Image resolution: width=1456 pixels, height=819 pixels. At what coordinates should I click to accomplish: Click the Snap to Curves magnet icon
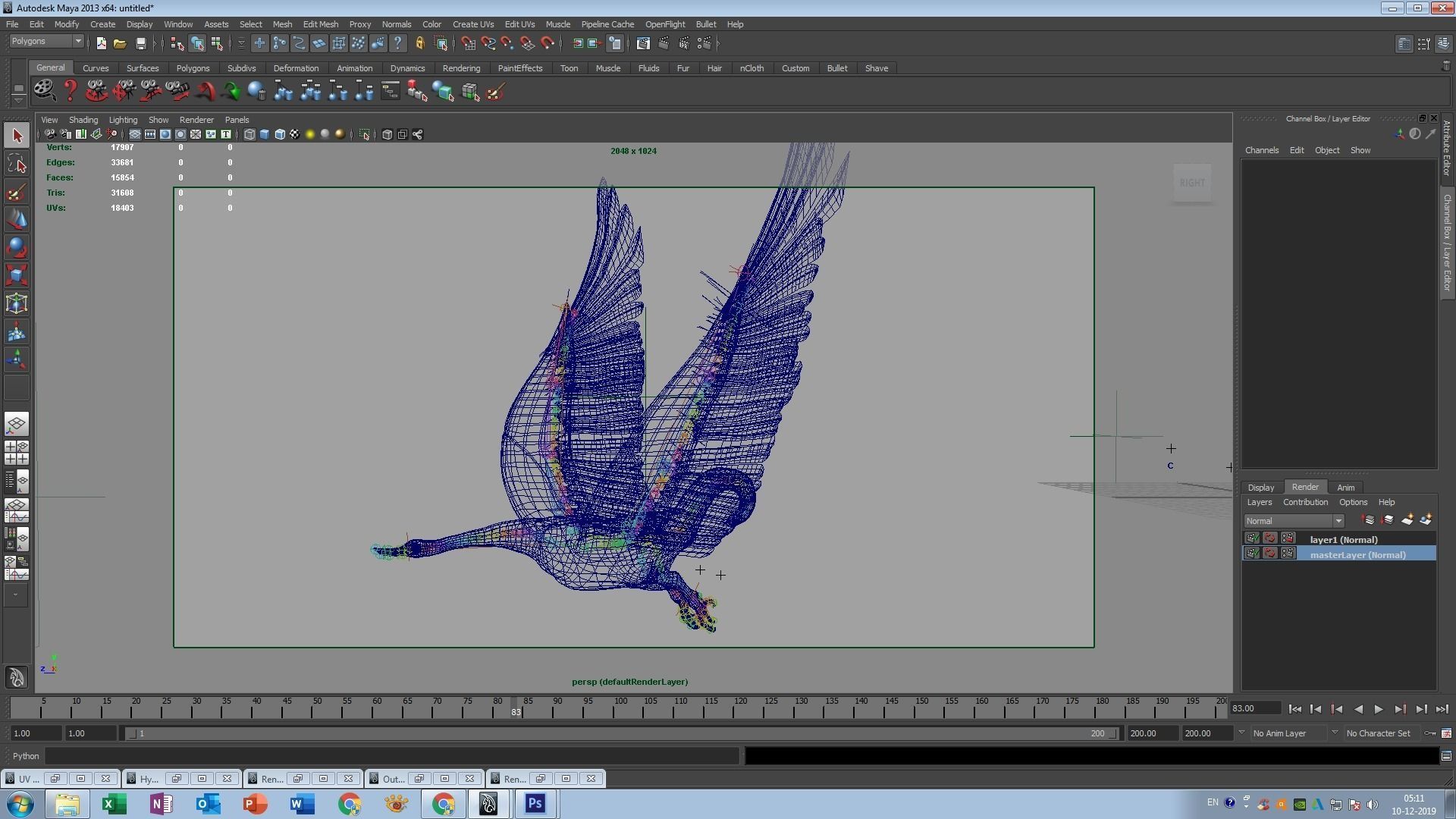[488, 43]
